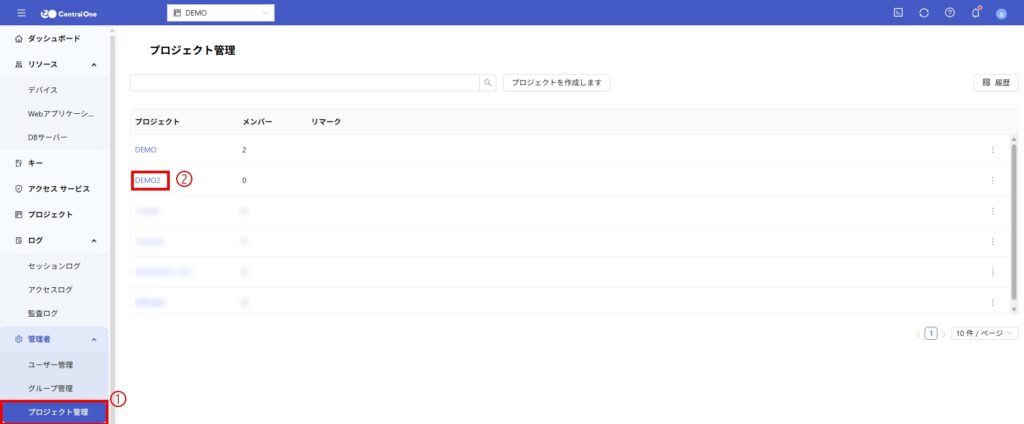Collapse the リソース sidebar section
This screenshot has height=424, width=1024.
coord(94,64)
